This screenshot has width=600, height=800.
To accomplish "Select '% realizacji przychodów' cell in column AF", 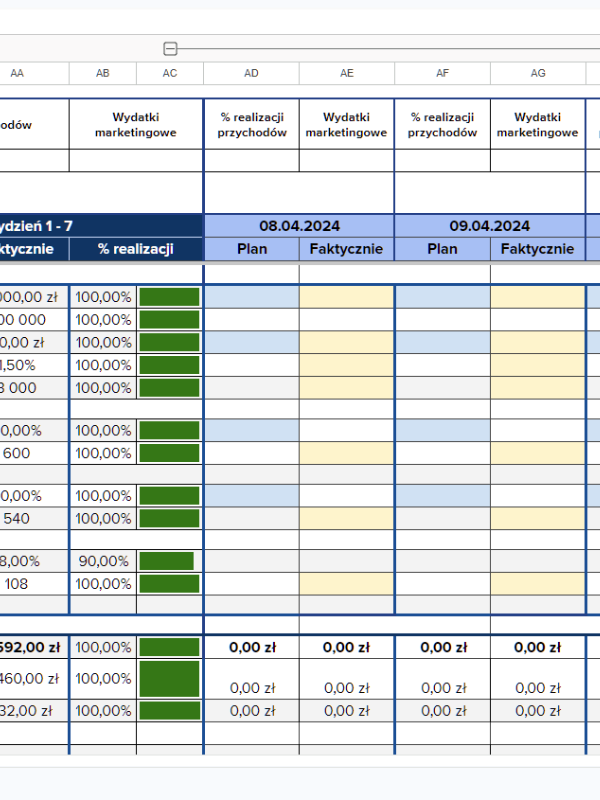I will [442, 125].
